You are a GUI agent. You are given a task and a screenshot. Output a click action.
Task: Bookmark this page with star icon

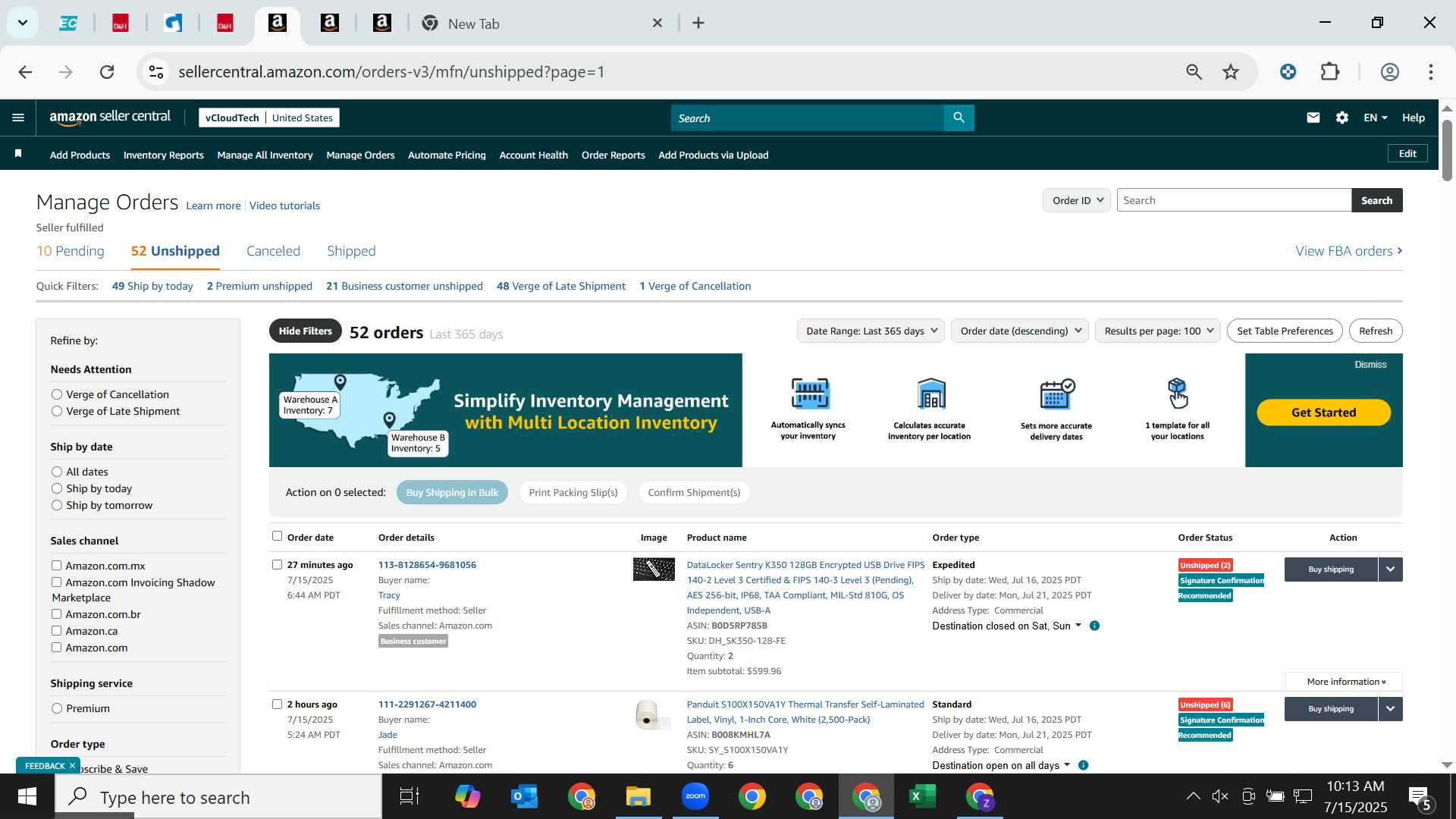click(x=1231, y=72)
